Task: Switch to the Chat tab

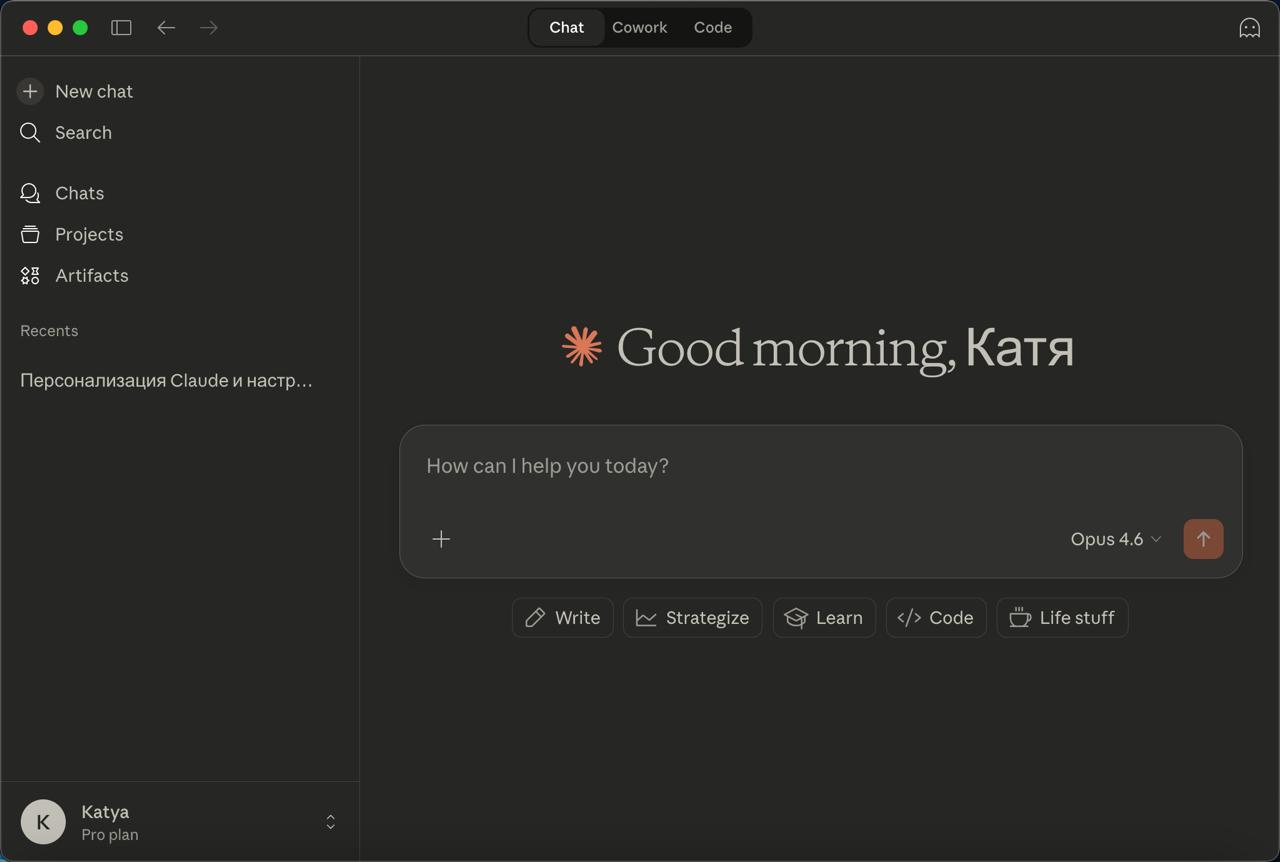Action: 566,28
